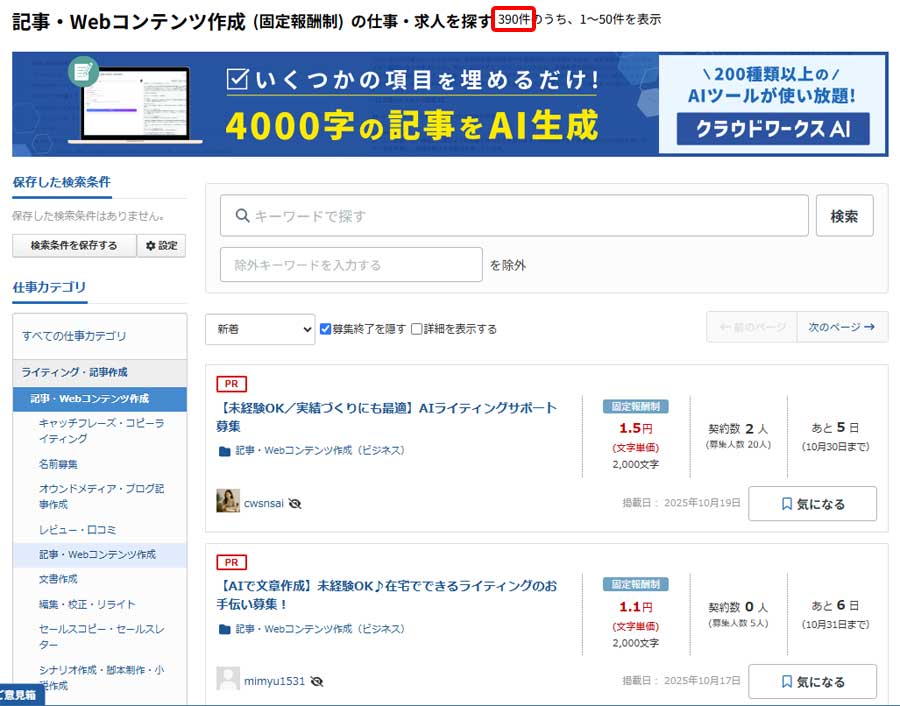Bookmark the first job with 気になる
The height and width of the screenshot is (706, 900).
click(812, 504)
